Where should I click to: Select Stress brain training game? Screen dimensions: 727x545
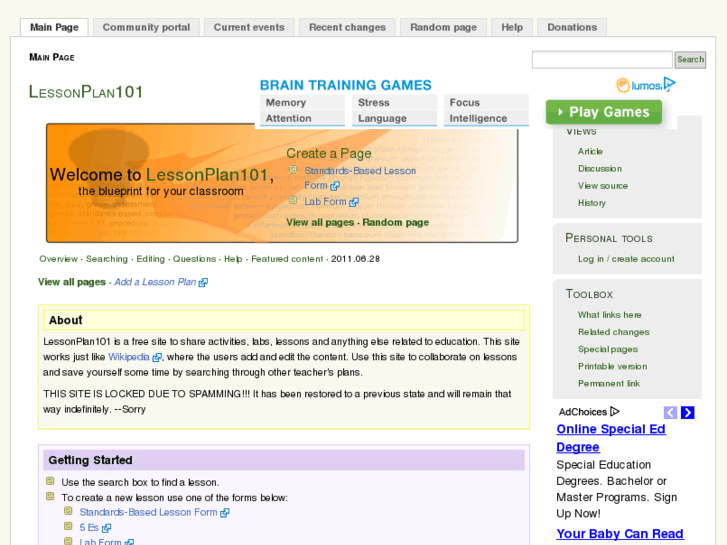tap(395, 103)
